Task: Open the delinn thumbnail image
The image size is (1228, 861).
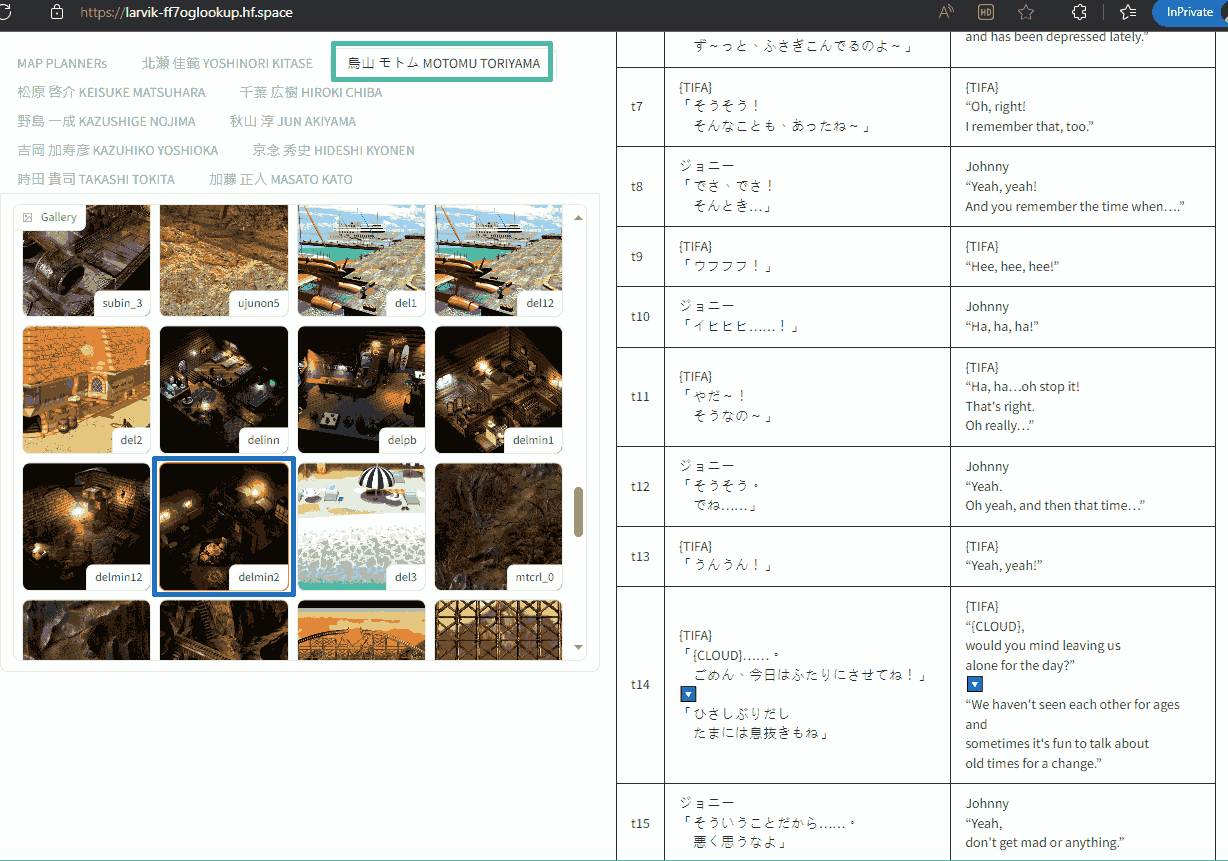Action: coord(224,389)
